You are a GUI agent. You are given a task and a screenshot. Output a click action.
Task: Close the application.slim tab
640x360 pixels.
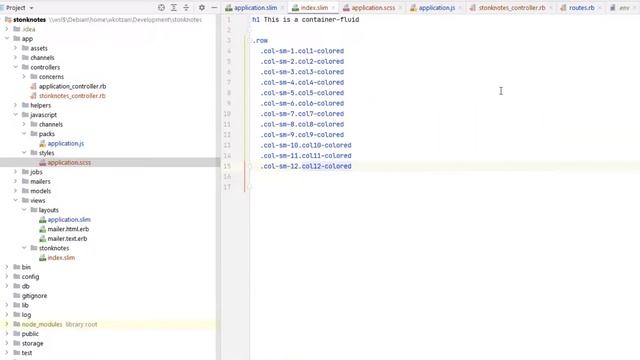pos(282,8)
